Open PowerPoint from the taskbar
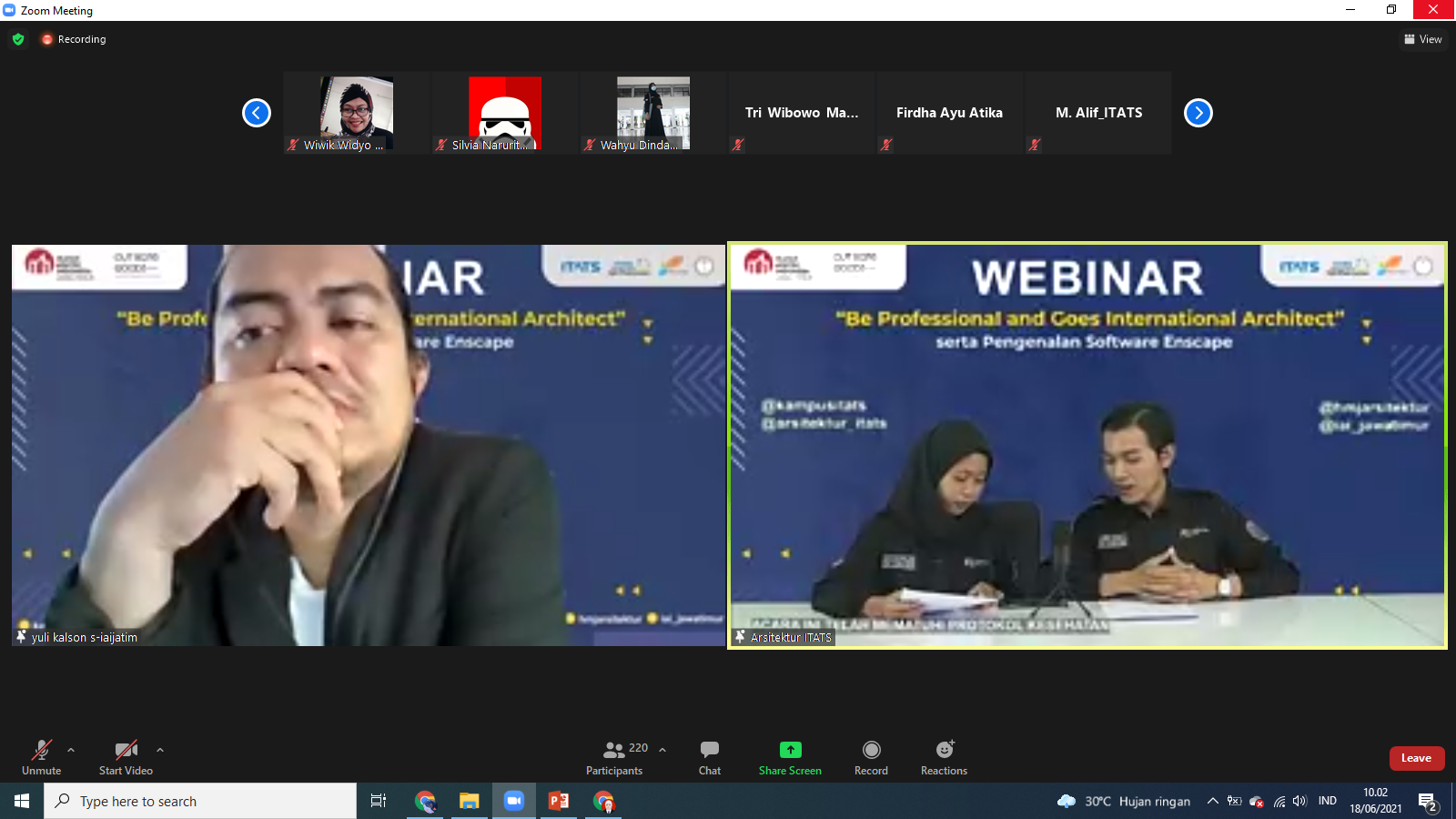The image size is (1456, 819). click(558, 801)
